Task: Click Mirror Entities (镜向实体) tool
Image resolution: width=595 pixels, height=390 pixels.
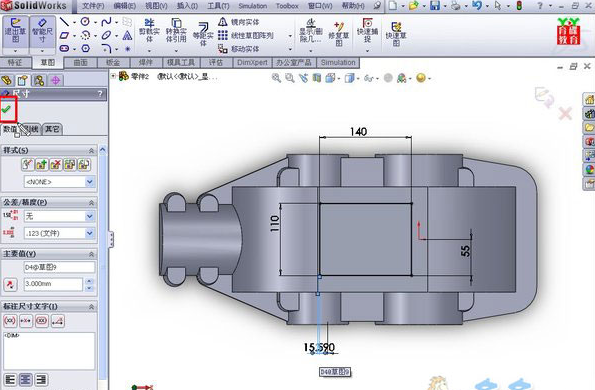Action: click(239, 22)
